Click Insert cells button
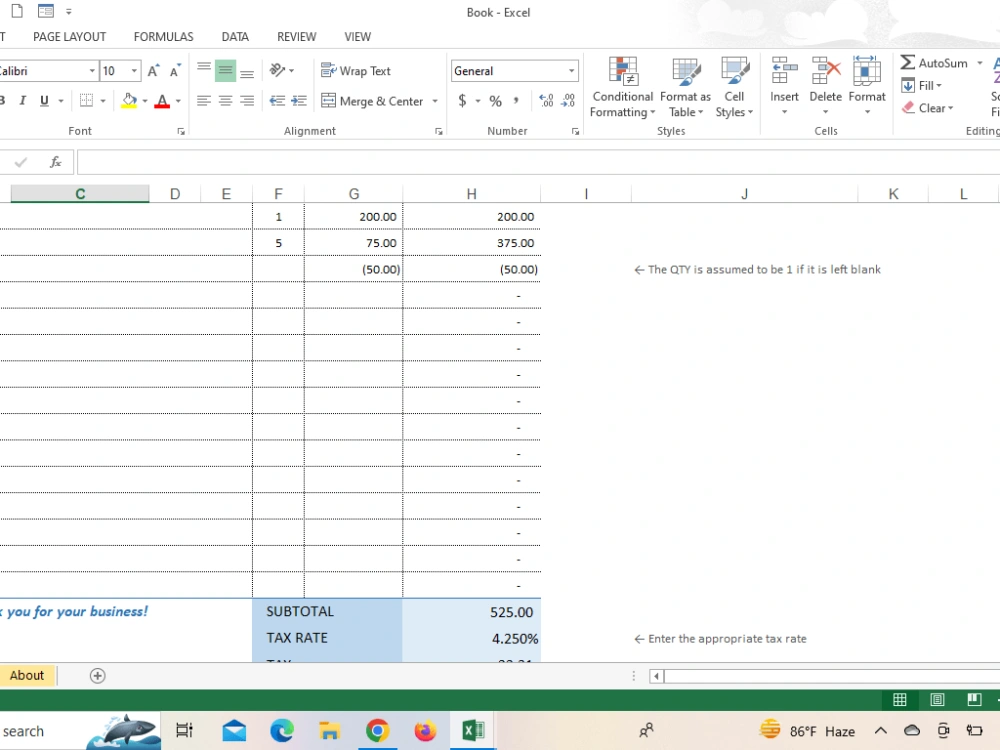 pyautogui.click(x=784, y=86)
